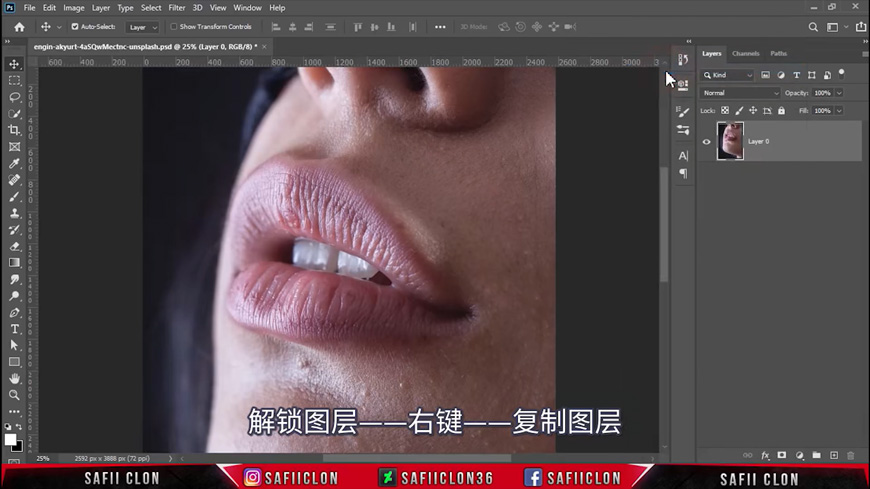Open the File menu
870x489 pixels.
click(29, 8)
